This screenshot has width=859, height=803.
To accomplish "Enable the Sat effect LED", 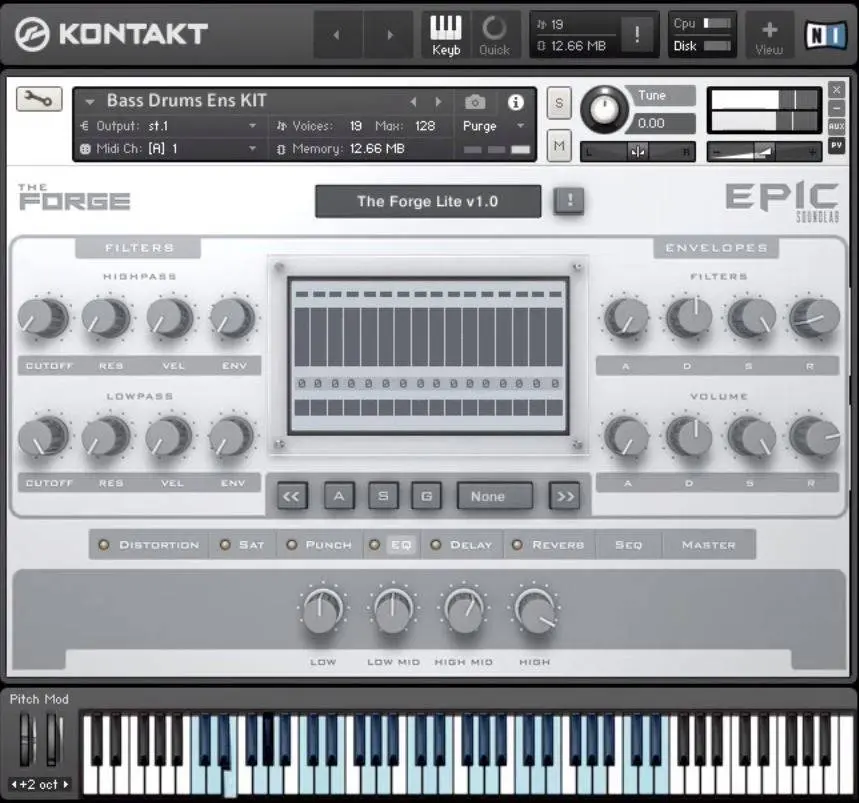I will click(225, 545).
